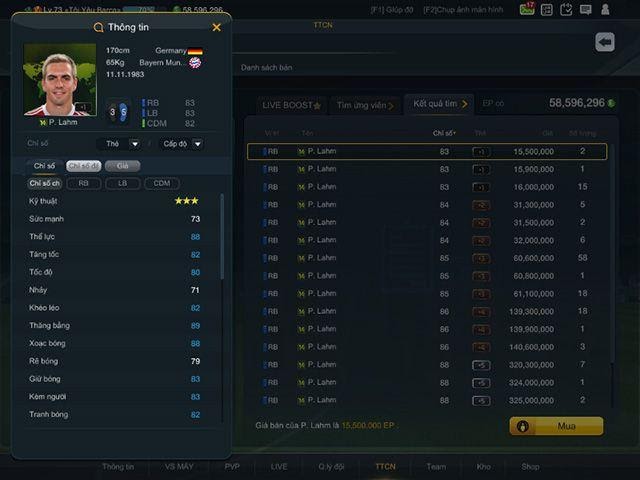Open the TTCN tab at the top
The width and height of the screenshot is (640, 480).
tap(323, 25)
